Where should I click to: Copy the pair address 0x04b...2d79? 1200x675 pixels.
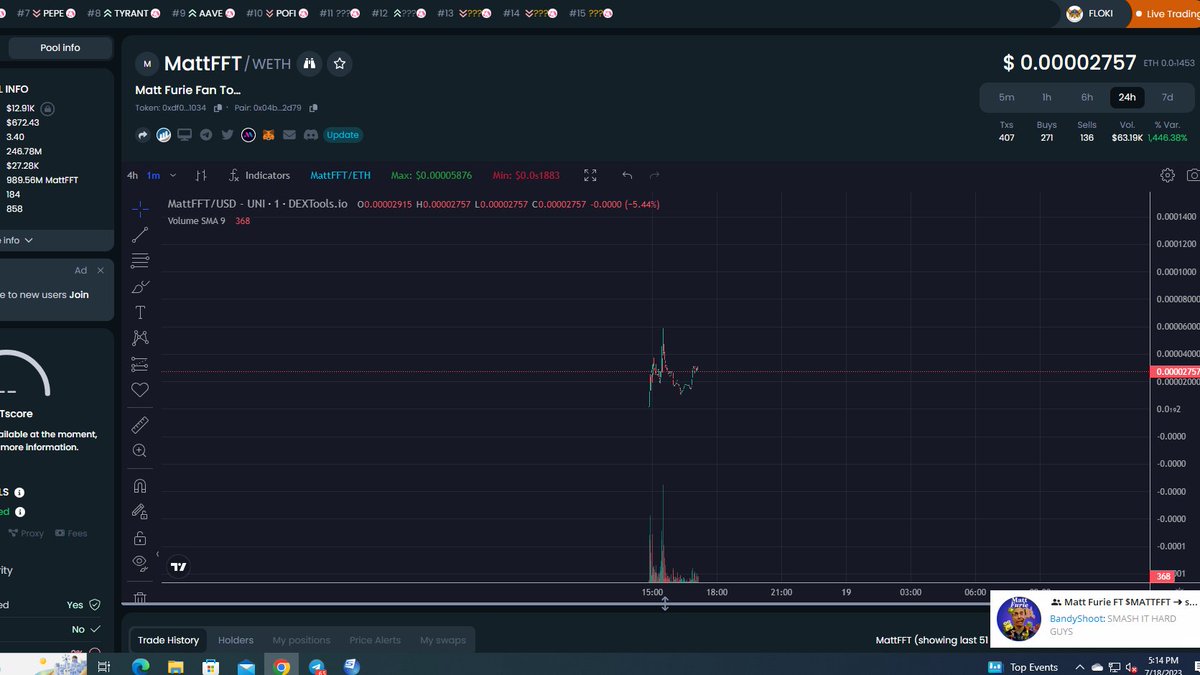(313, 108)
